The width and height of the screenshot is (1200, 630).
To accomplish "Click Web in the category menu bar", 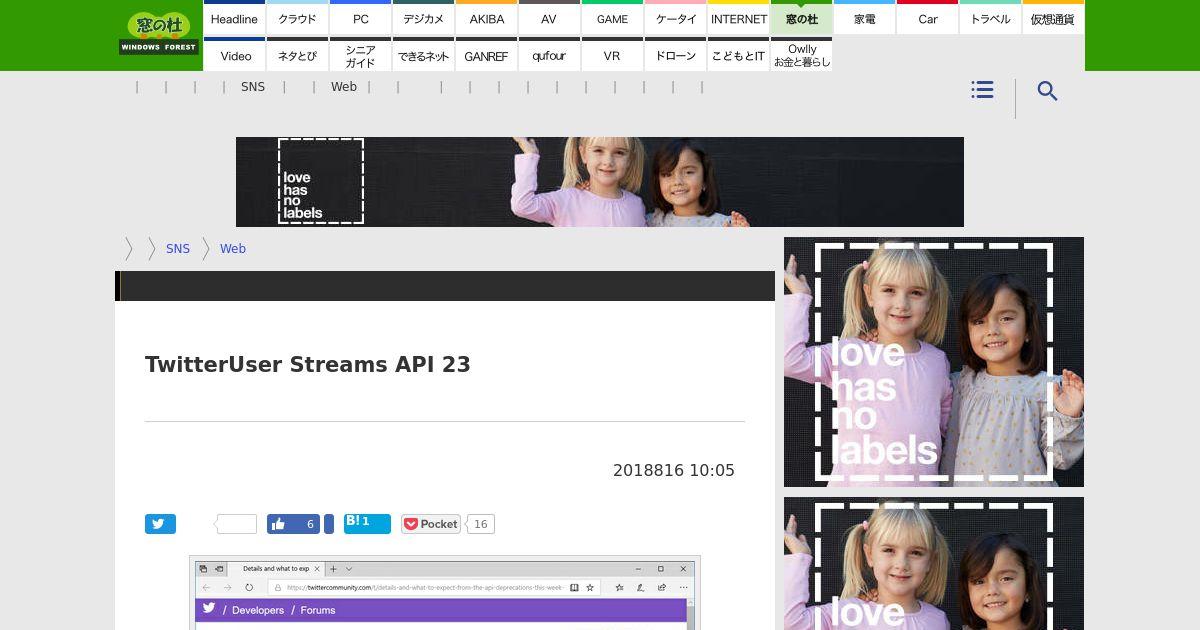I will pyautogui.click(x=344, y=87).
